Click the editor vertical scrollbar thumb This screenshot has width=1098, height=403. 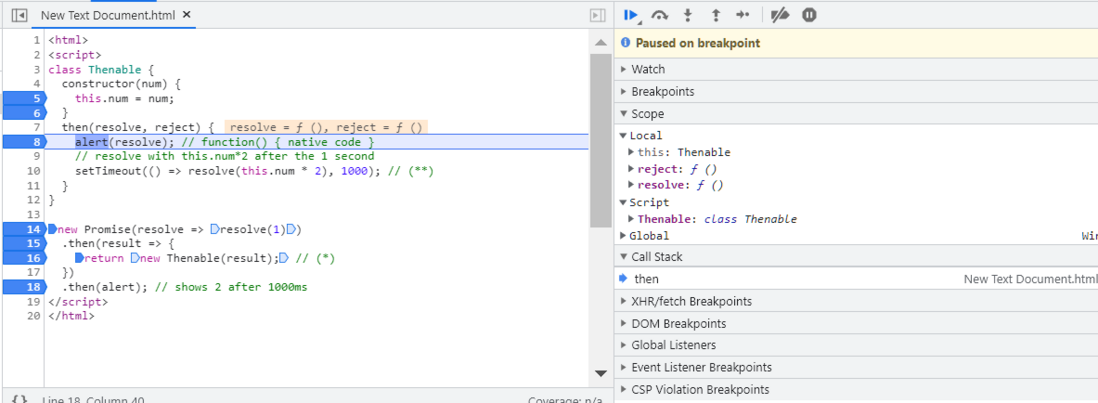click(x=600, y=141)
